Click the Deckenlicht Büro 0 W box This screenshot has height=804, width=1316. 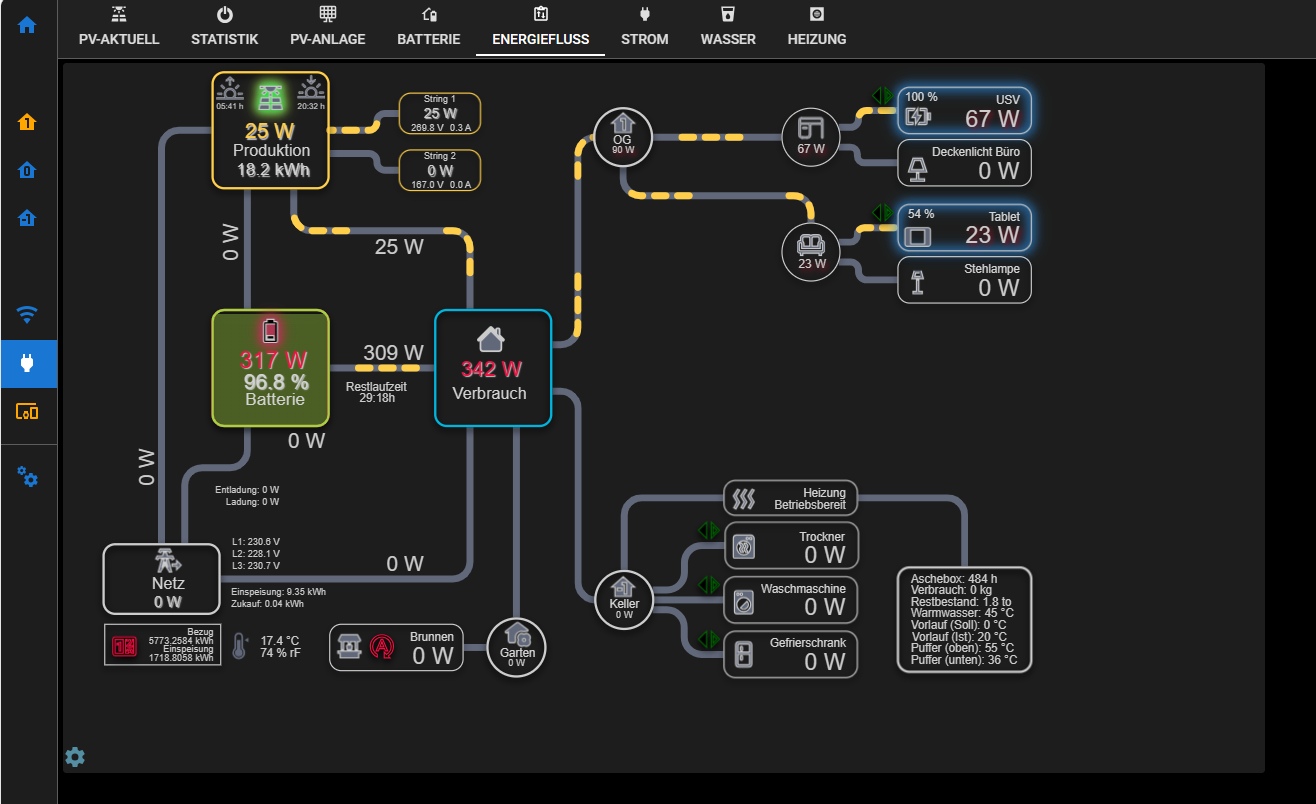[964, 163]
